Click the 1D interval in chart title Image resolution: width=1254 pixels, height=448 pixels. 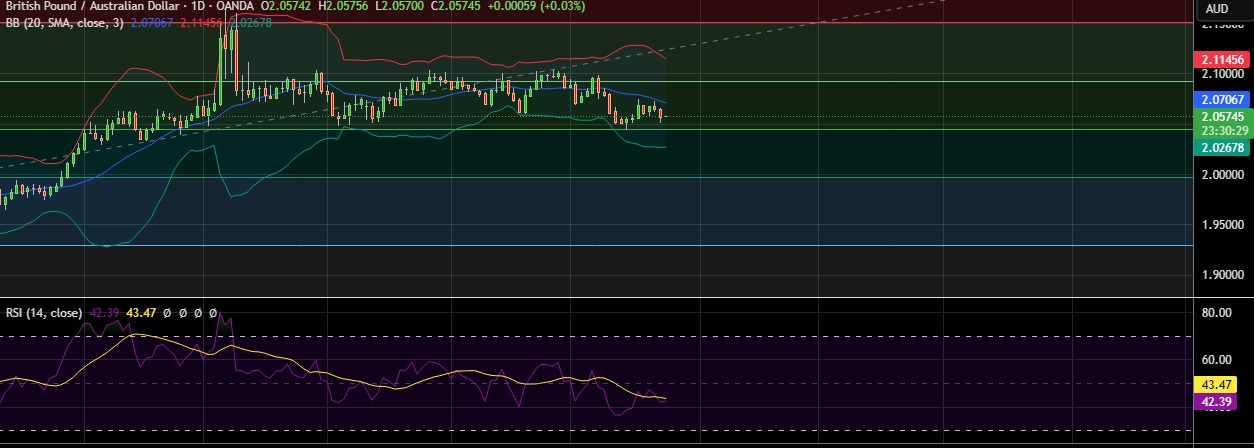[x=199, y=6]
